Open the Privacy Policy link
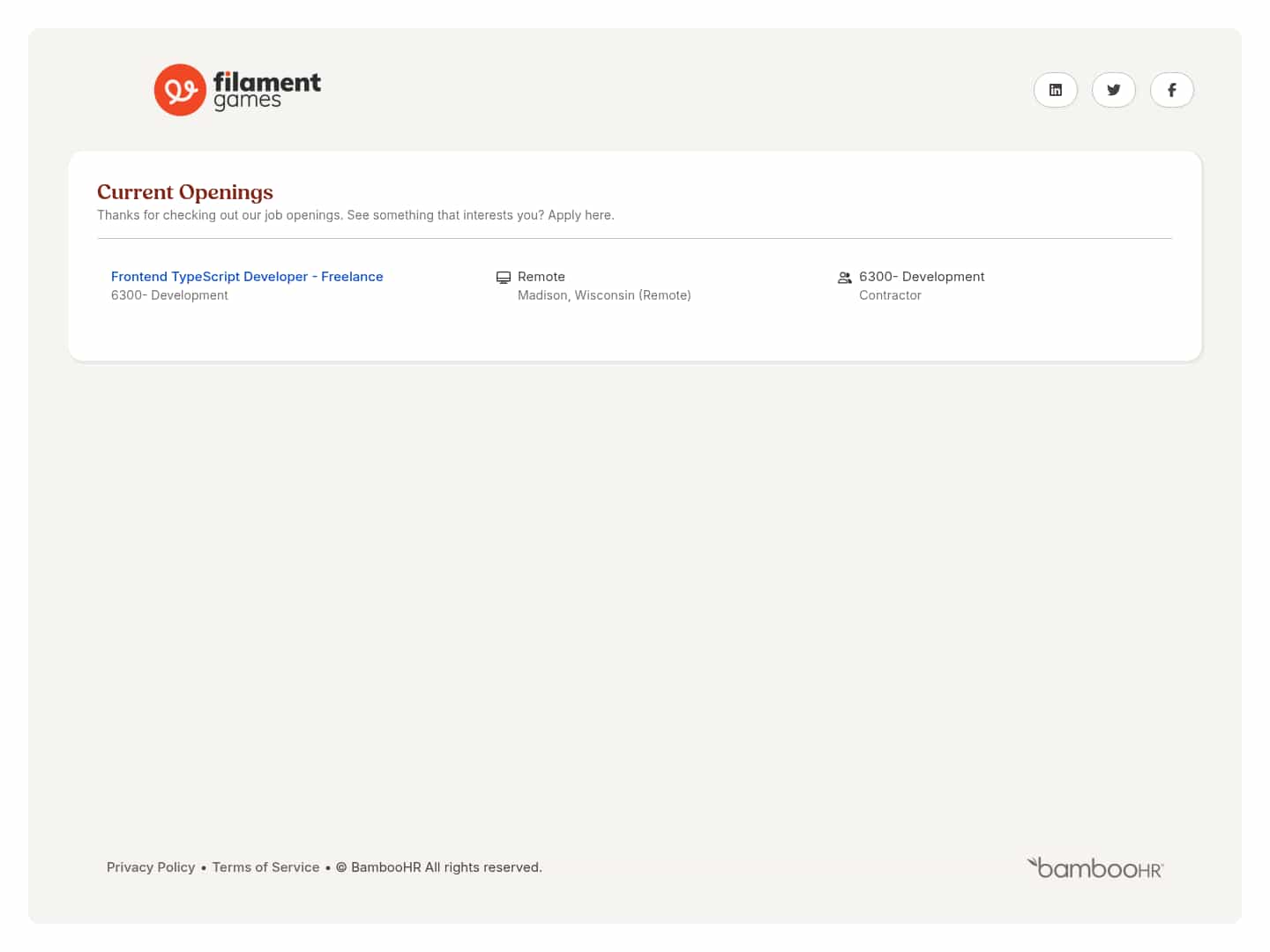The image size is (1270, 952). [151, 867]
